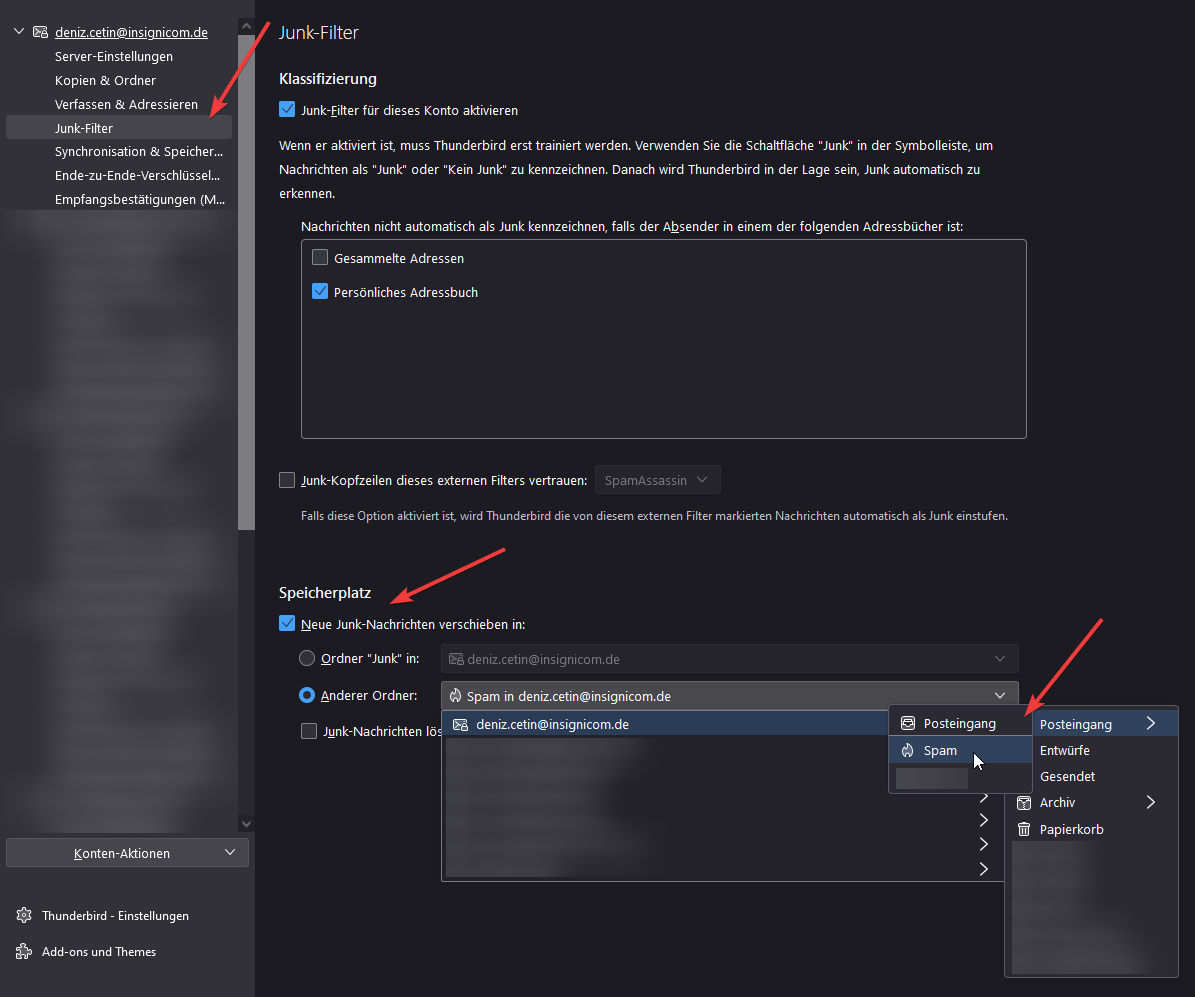The height and width of the screenshot is (997, 1195).
Task: Click the flame icon in the 'Spam in deniz.cetin' field
Action: [456, 696]
